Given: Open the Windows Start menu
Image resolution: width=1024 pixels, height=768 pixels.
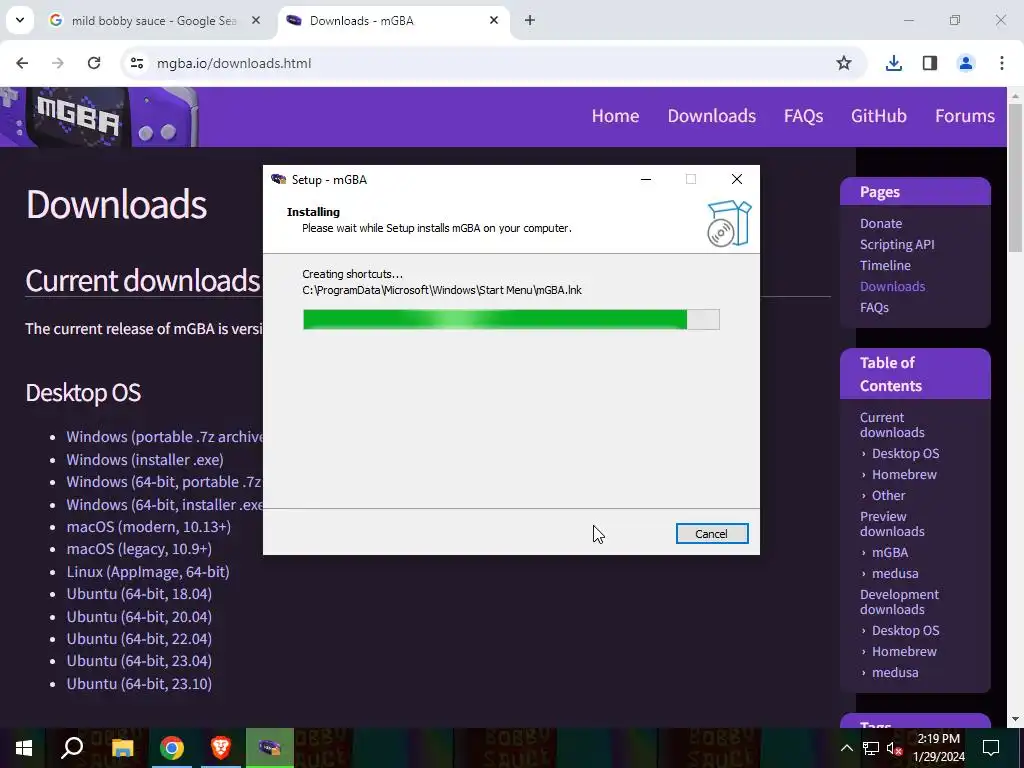Looking at the screenshot, I should 24,748.
